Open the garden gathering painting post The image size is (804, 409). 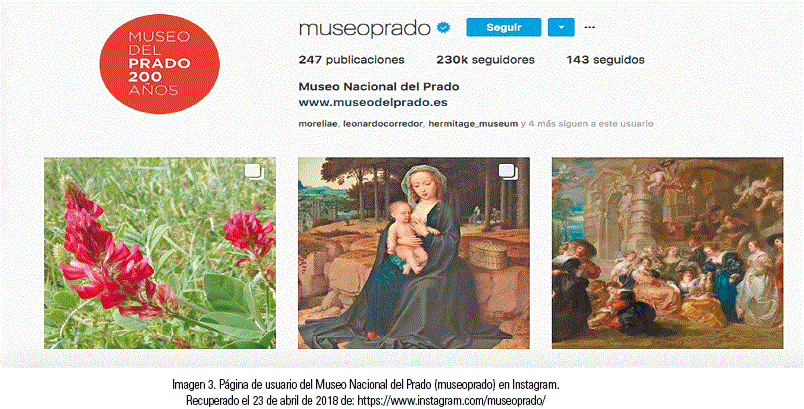tap(668, 253)
